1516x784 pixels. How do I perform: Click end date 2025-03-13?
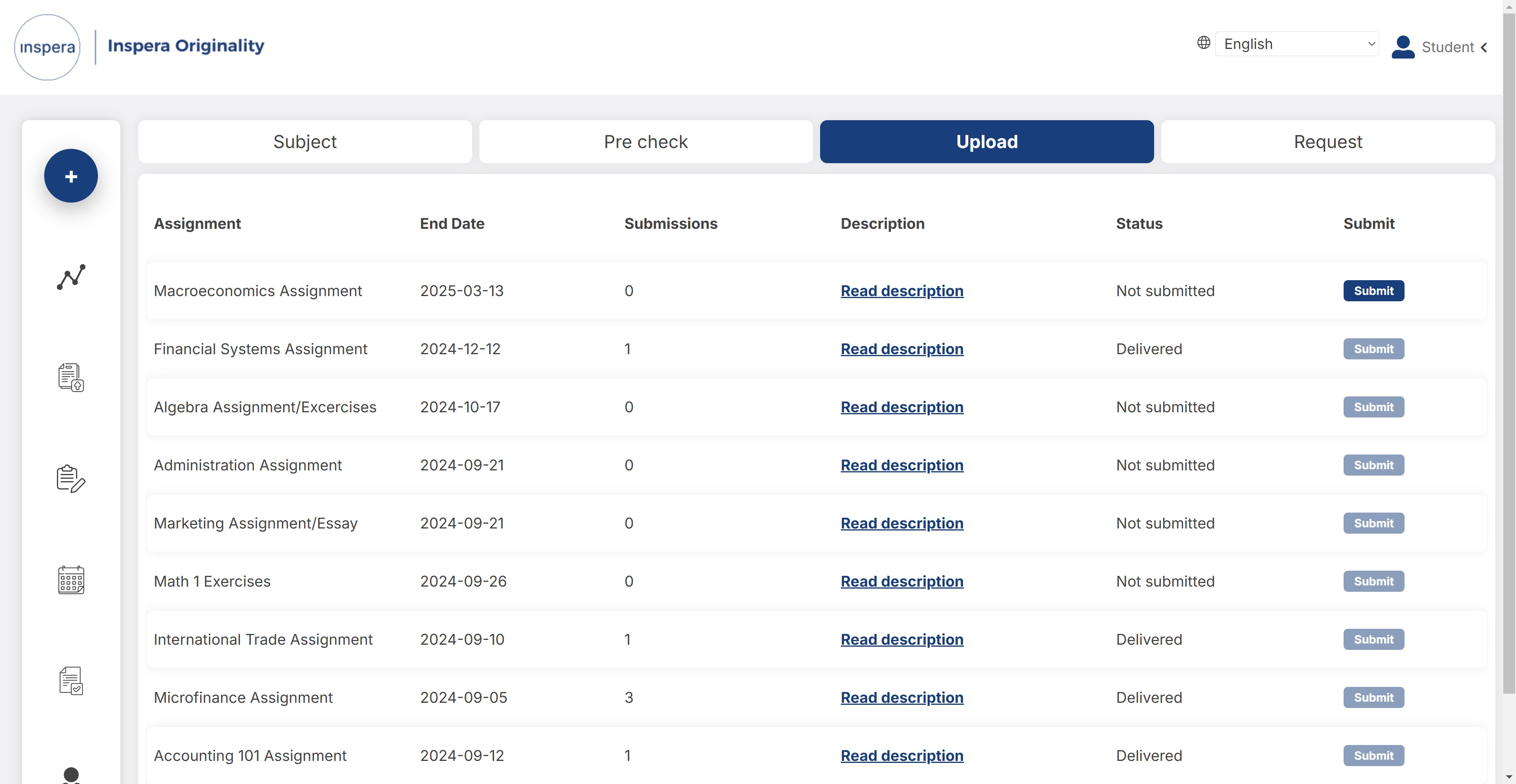(x=462, y=291)
